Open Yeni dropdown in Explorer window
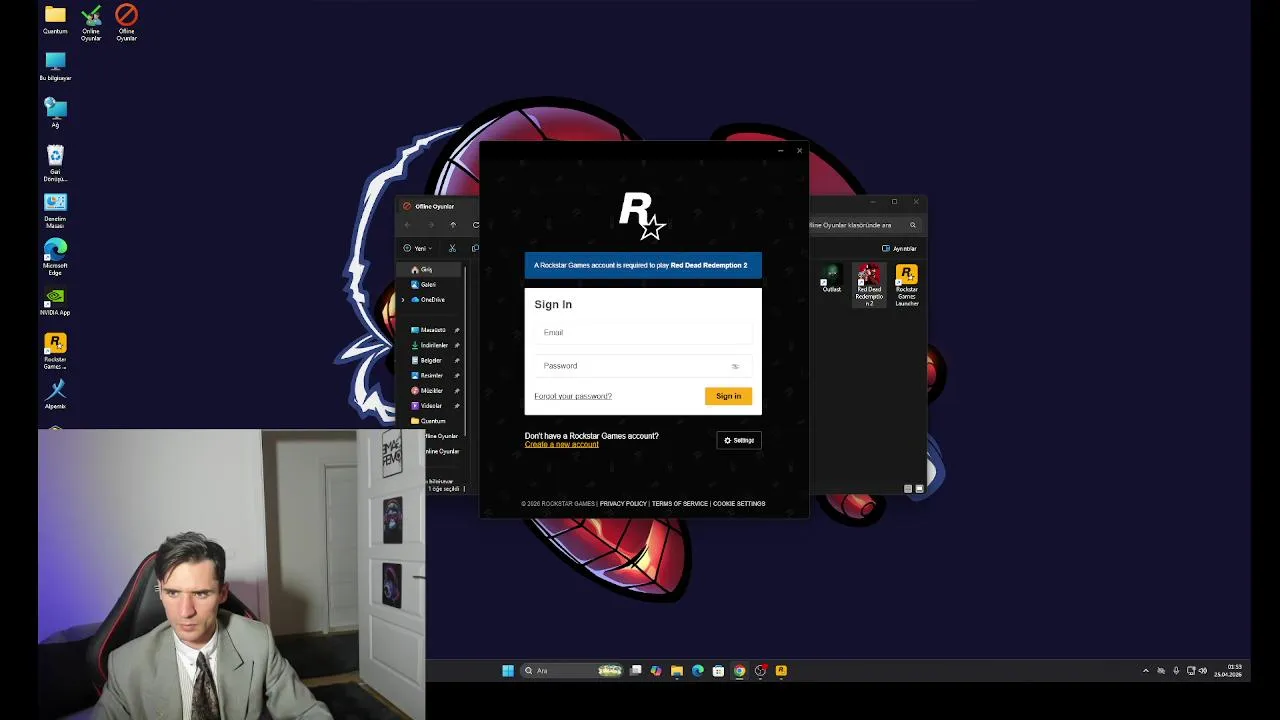Viewport: 1280px width, 720px height. (x=419, y=248)
